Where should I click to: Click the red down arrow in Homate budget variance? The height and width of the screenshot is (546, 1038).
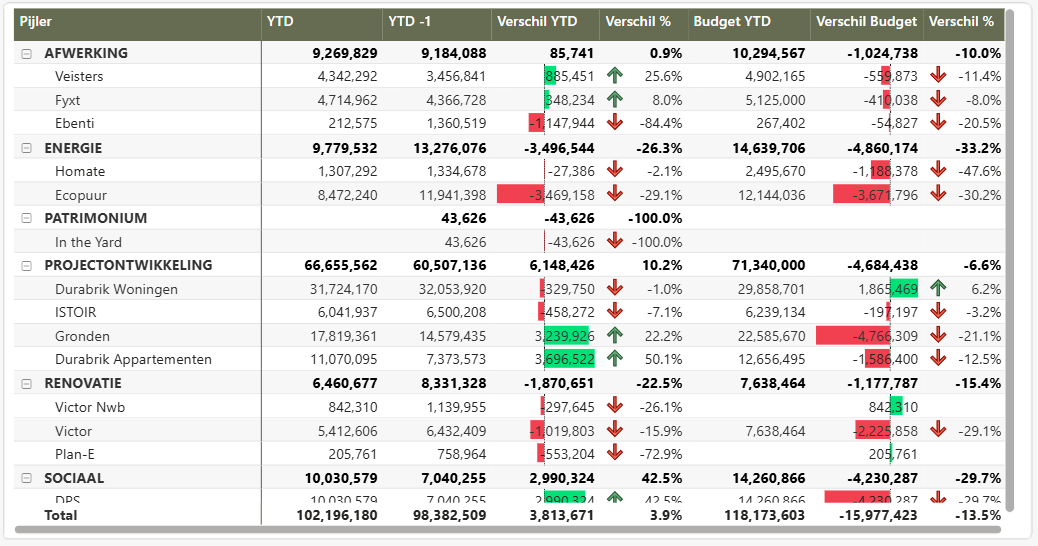point(937,171)
